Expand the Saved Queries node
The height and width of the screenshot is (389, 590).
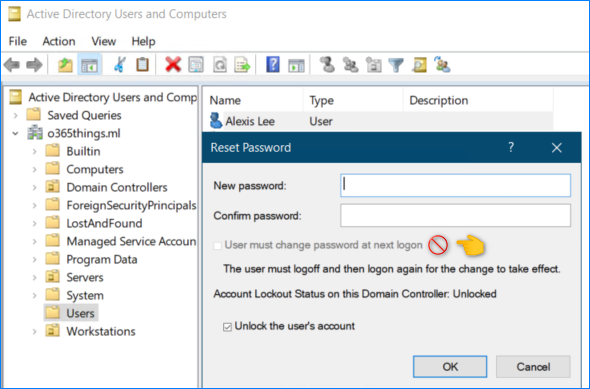tap(15, 115)
